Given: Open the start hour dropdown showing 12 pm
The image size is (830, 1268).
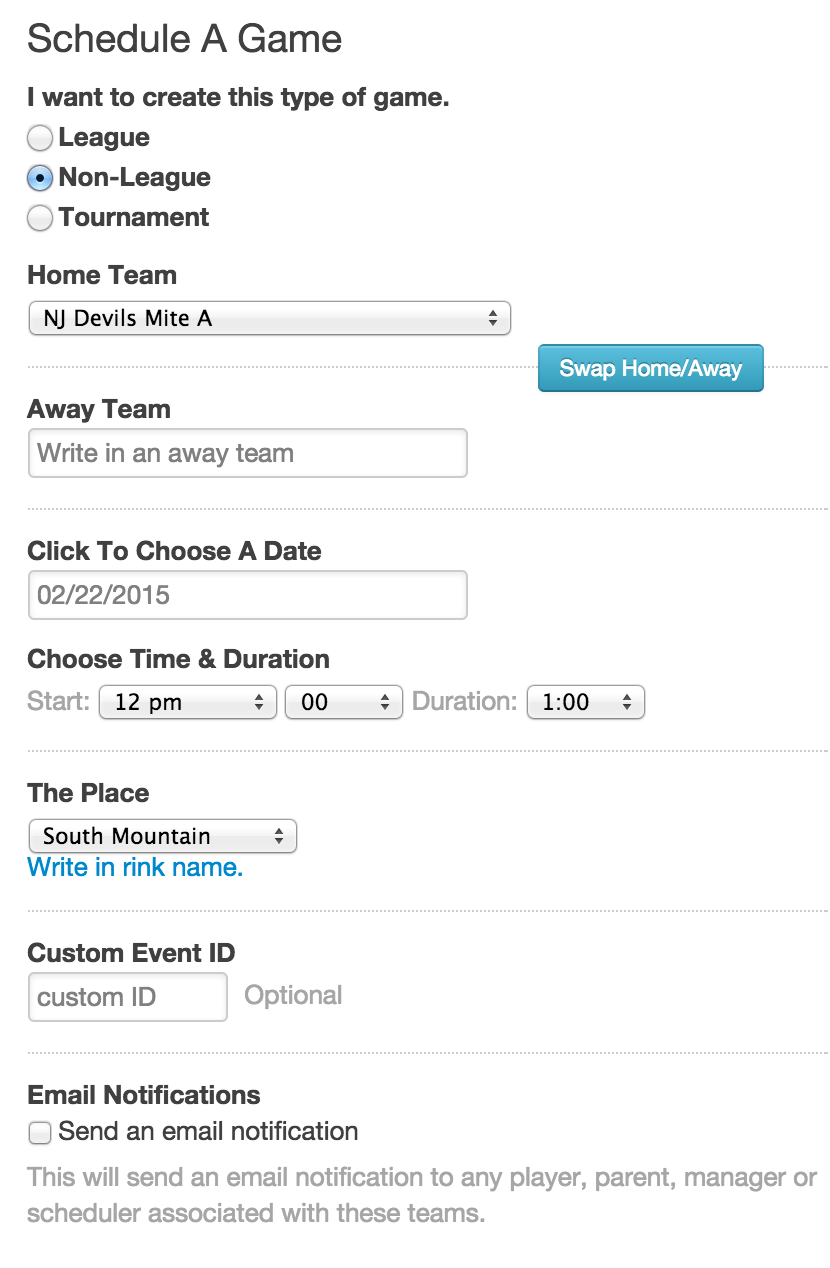Looking at the screenshot, I should [x=187, y=702].
